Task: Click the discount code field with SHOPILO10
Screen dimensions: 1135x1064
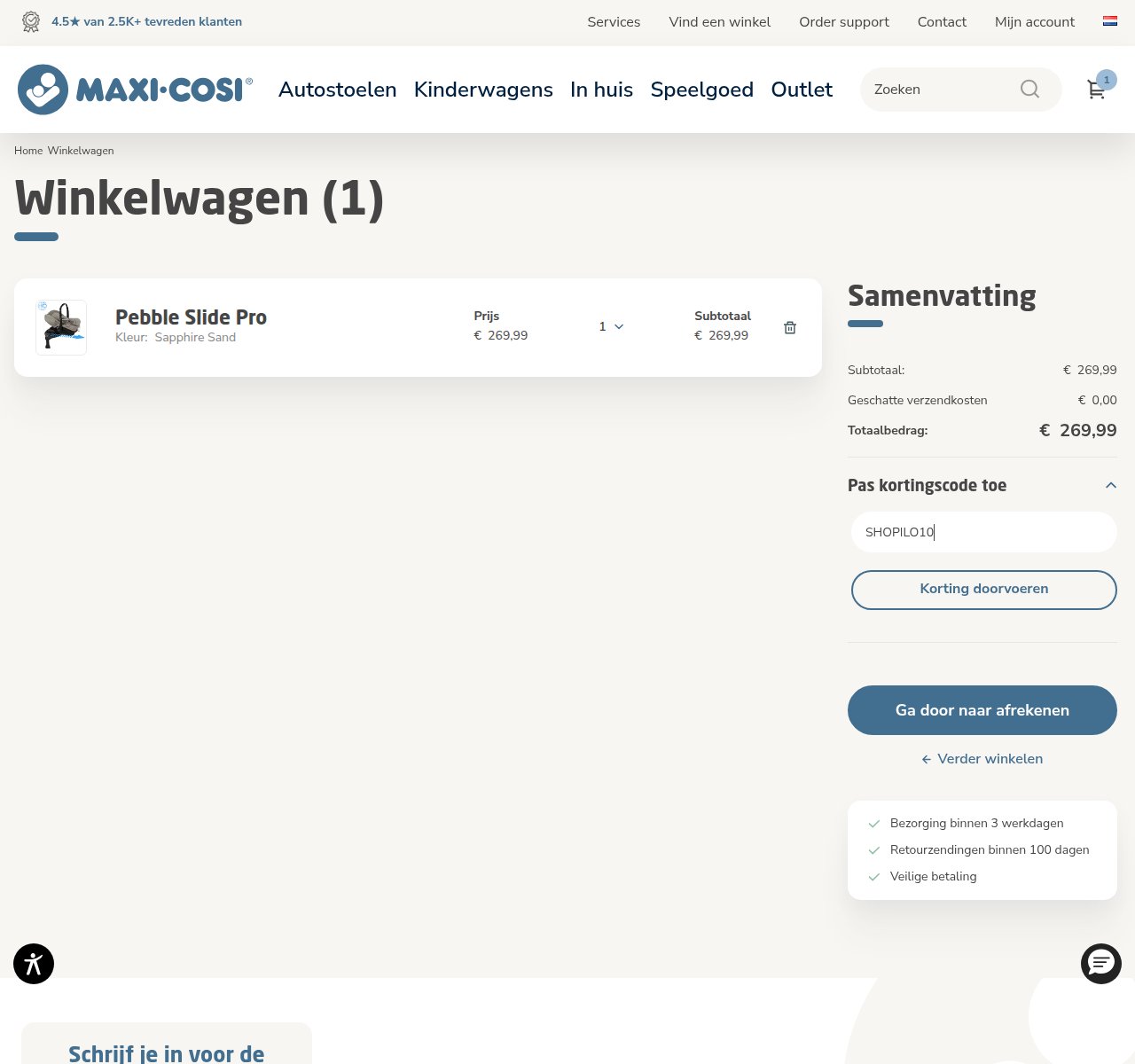Action: (x=984, y=532)
